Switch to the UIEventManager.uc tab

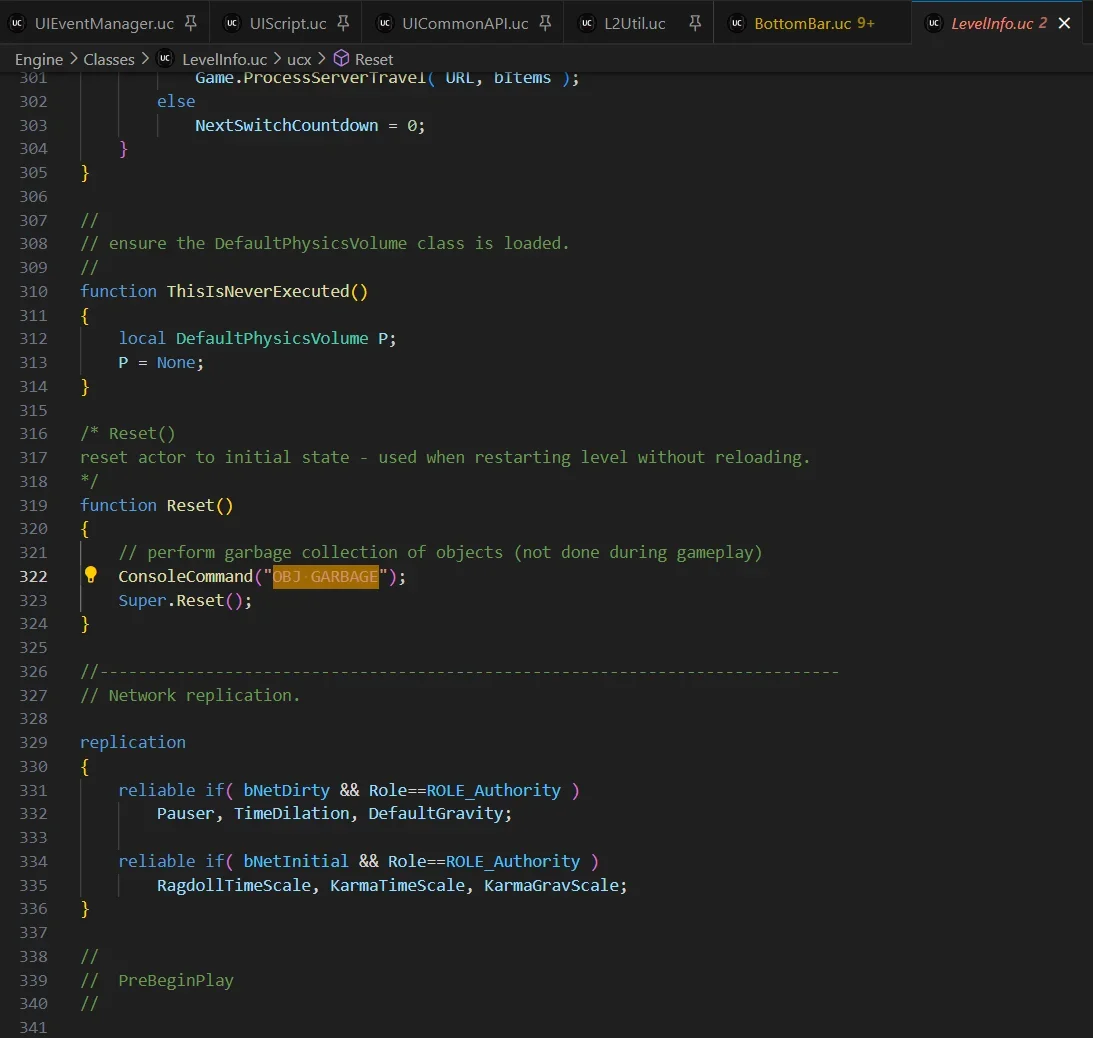104,23
